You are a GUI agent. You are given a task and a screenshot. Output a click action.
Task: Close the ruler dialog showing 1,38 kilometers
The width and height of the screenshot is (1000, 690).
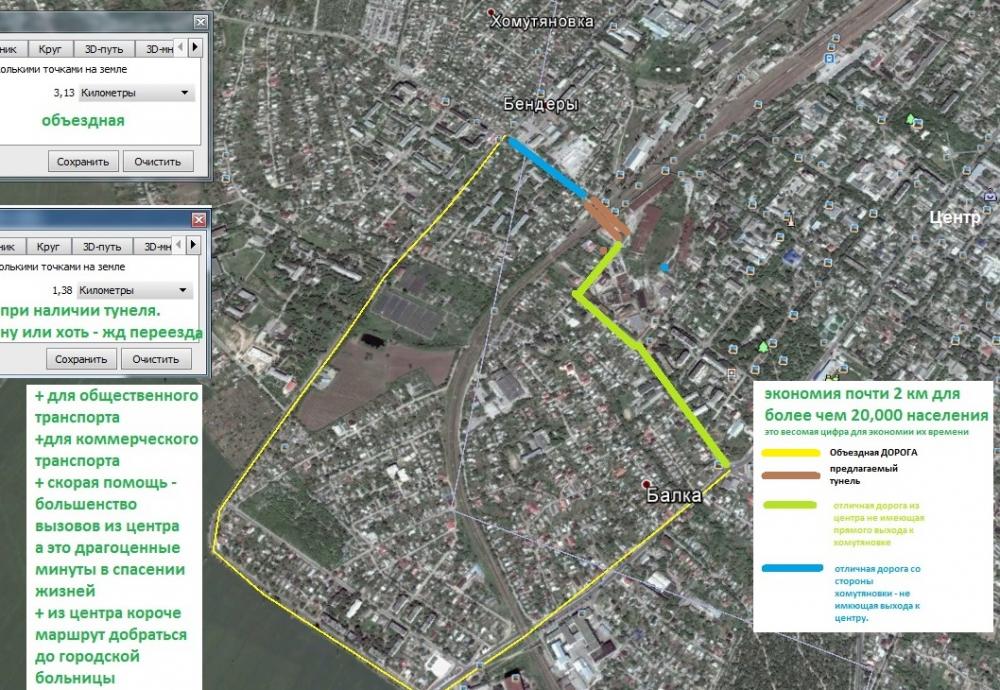tap(200, 219)
